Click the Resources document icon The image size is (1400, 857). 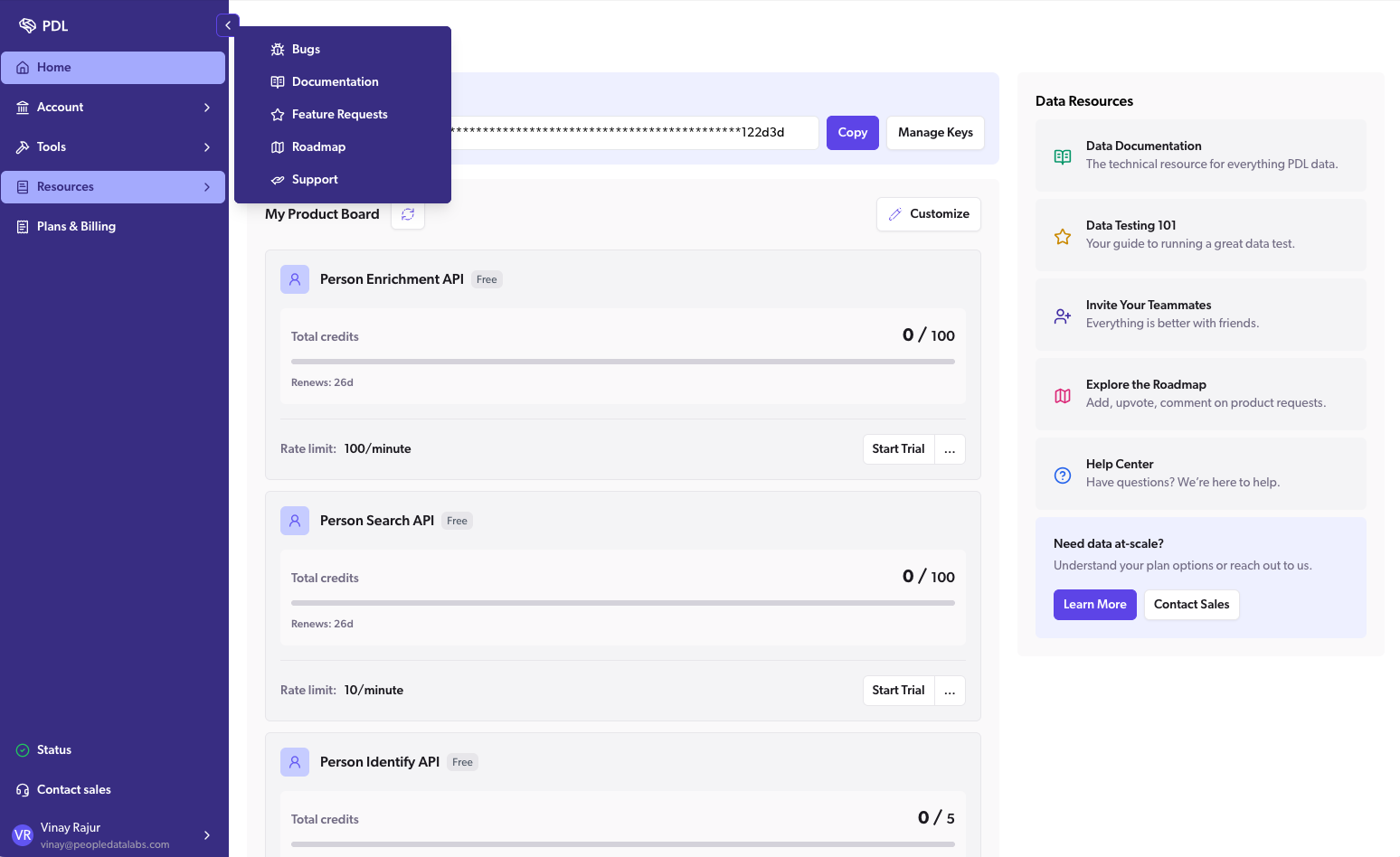click(23, 187)
